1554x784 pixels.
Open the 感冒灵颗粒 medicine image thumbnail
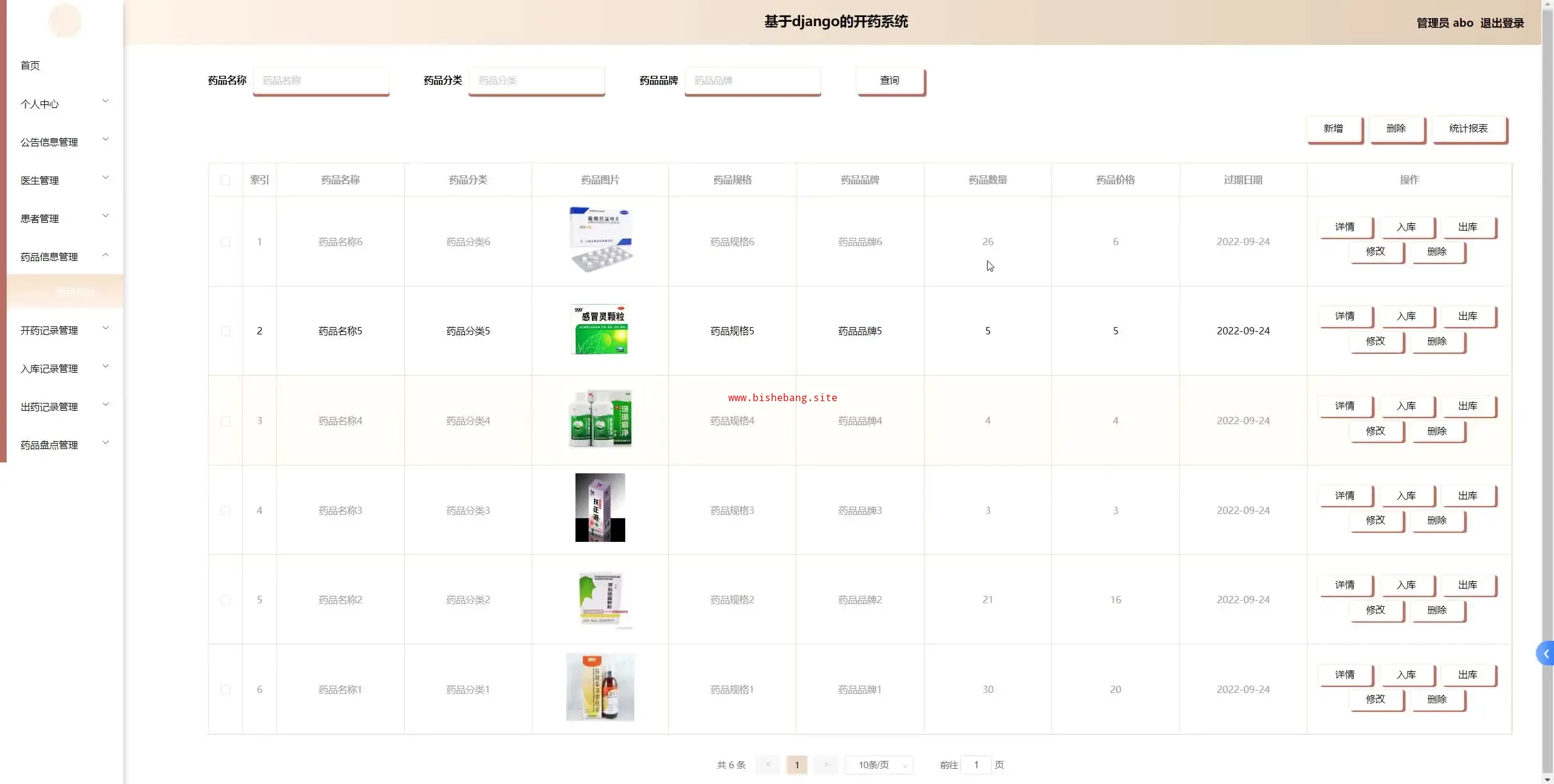tap(600, 329)
